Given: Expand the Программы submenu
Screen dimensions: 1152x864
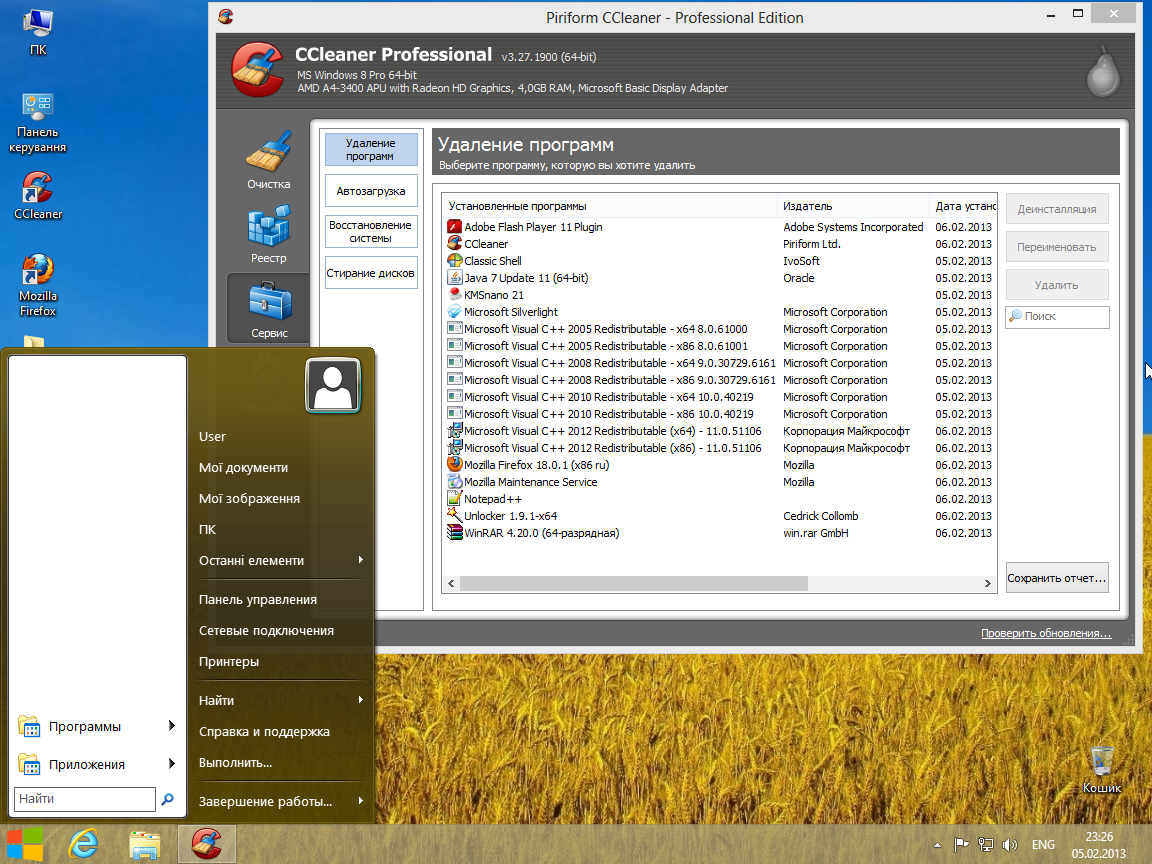Looking at the screenshot, I should pyautogui.click(x=172, y=726).
